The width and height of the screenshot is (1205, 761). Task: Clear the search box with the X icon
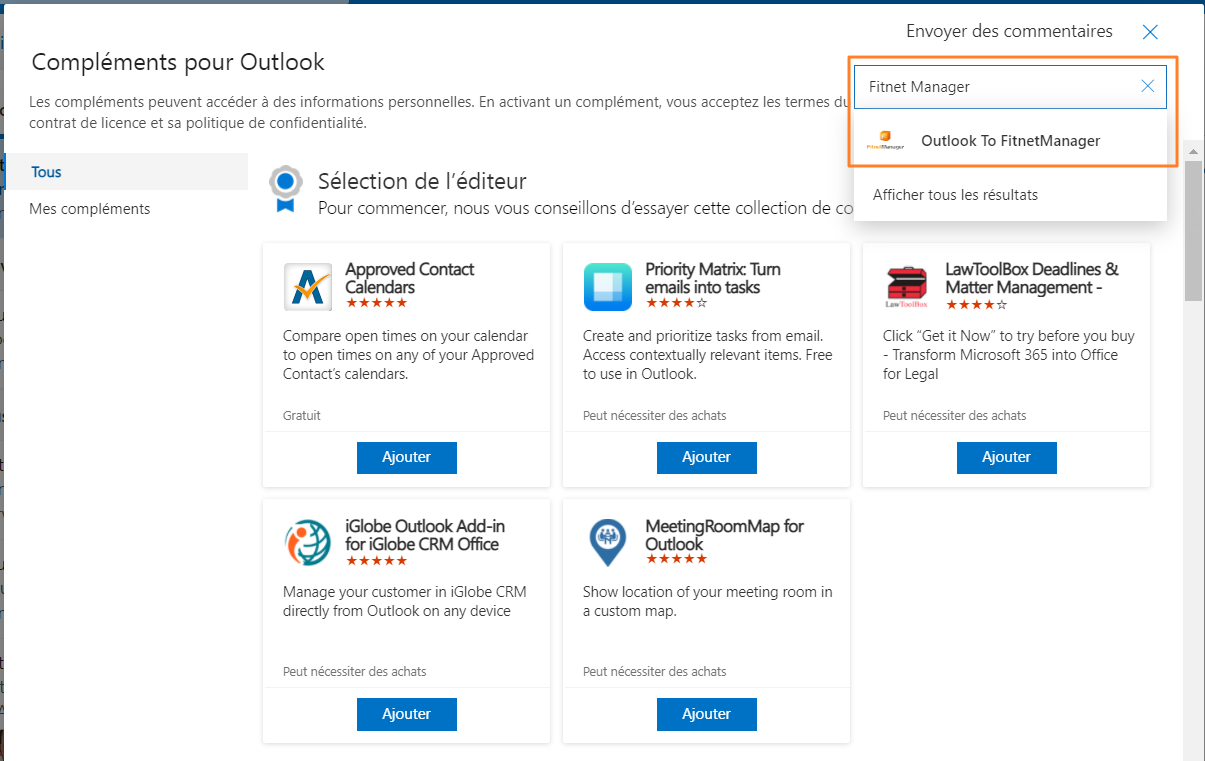tap(1147, 87)
